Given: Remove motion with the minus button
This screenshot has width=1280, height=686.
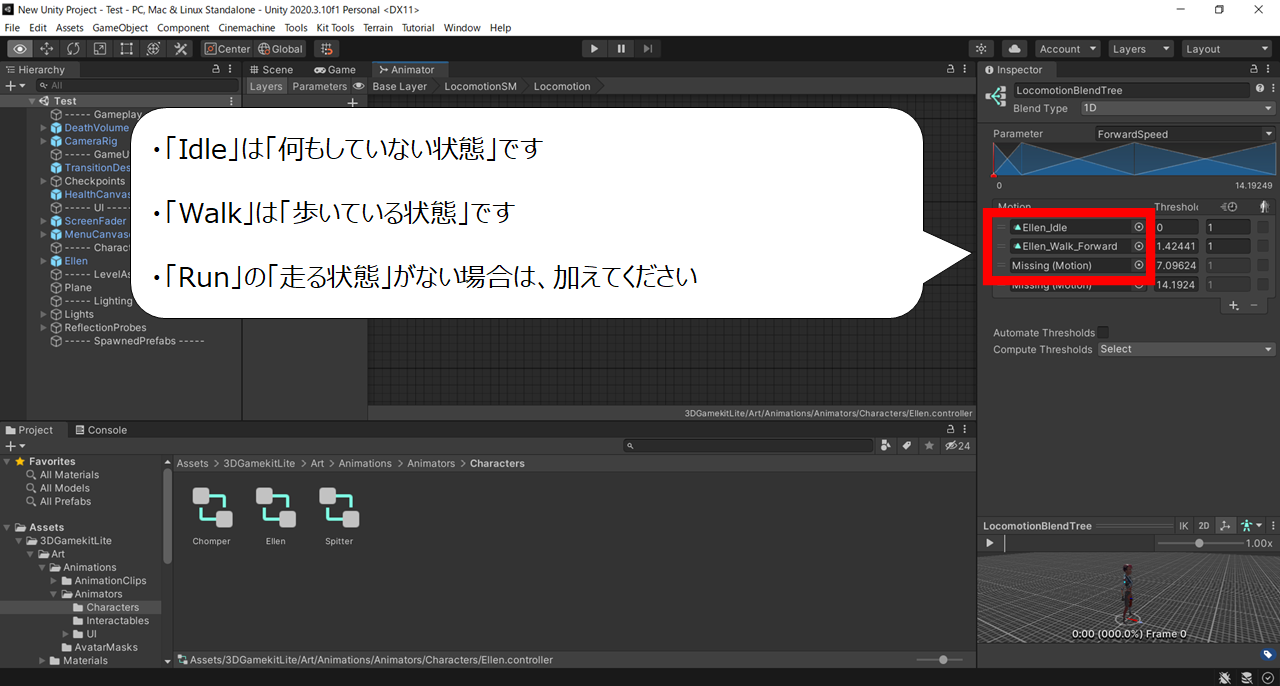Looking at the screenshot, I should (x=1254, y=305).
